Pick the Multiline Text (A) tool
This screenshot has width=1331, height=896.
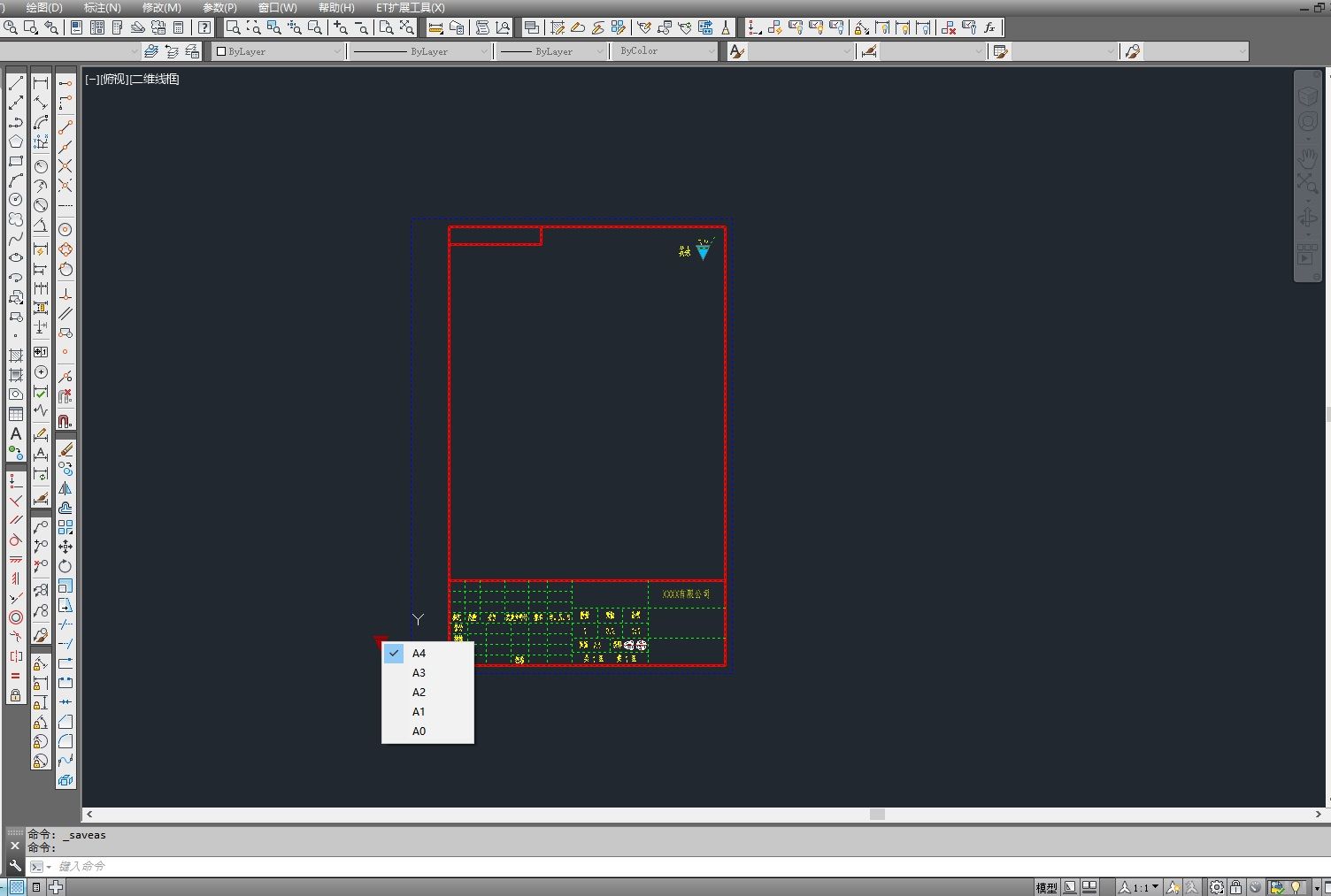click(16, 433)
